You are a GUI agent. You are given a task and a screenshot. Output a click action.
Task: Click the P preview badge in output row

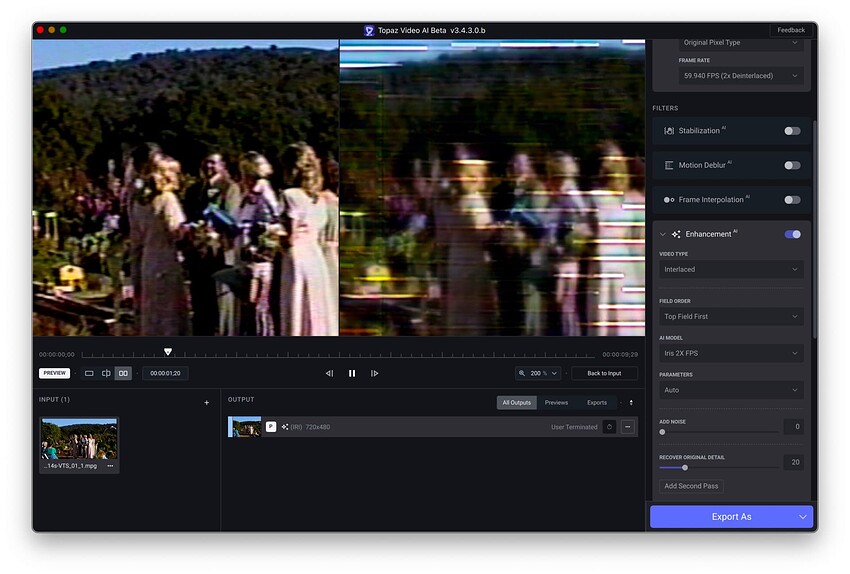coord(271,427)
